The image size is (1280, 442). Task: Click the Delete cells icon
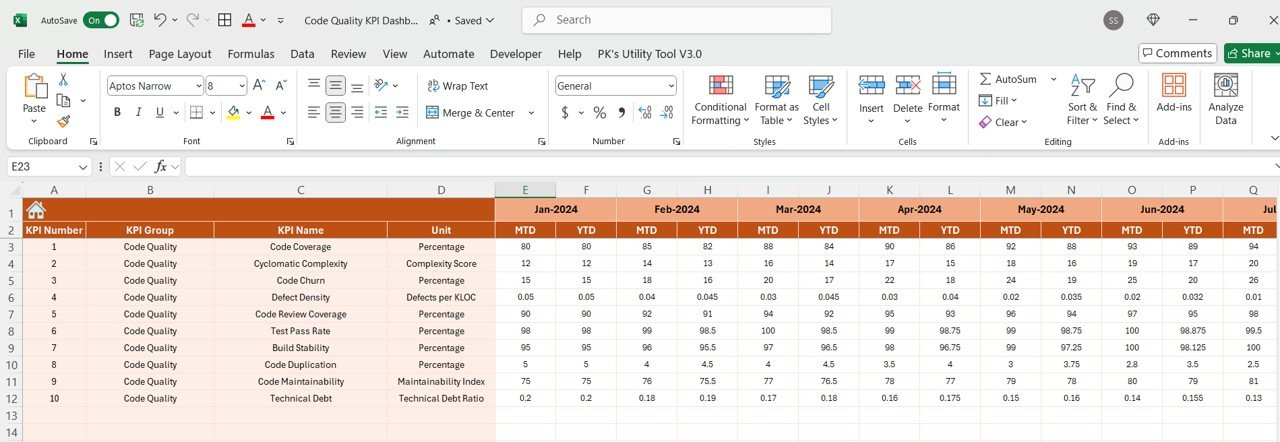pyautogui.click(x=908, y=86)
